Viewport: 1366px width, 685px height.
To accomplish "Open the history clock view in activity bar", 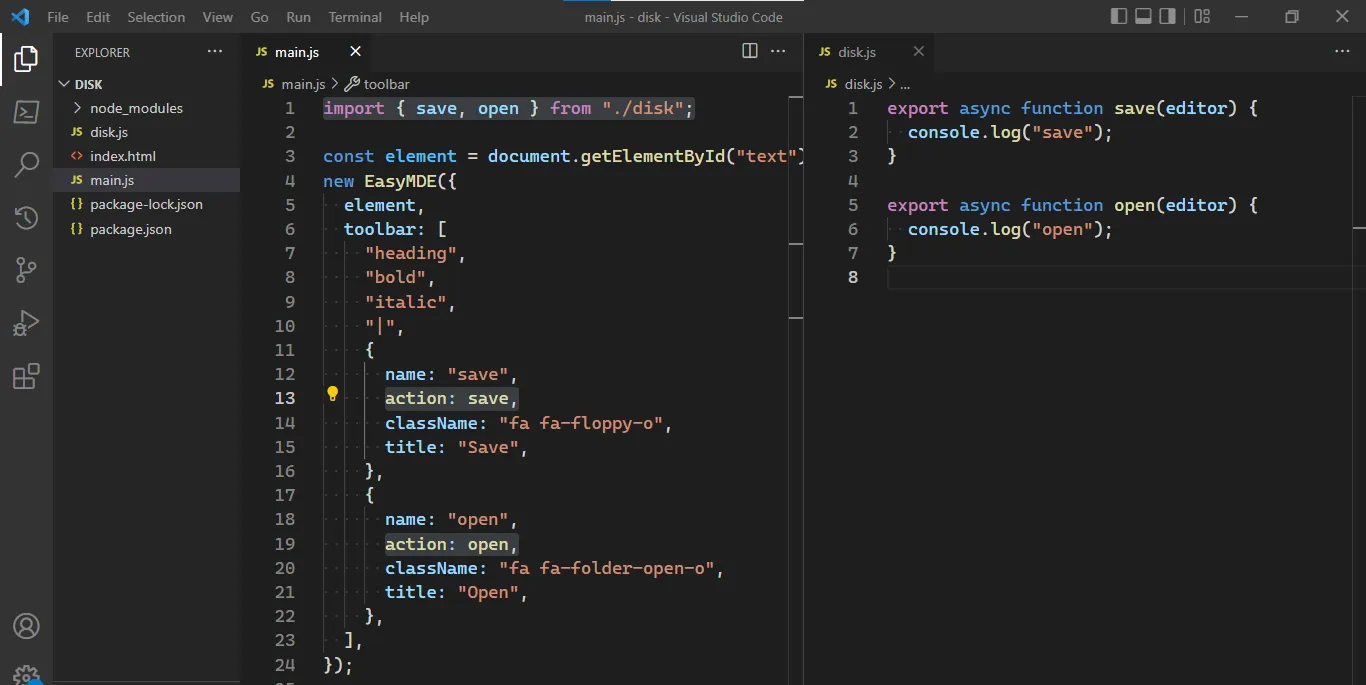I will [26, 217].
